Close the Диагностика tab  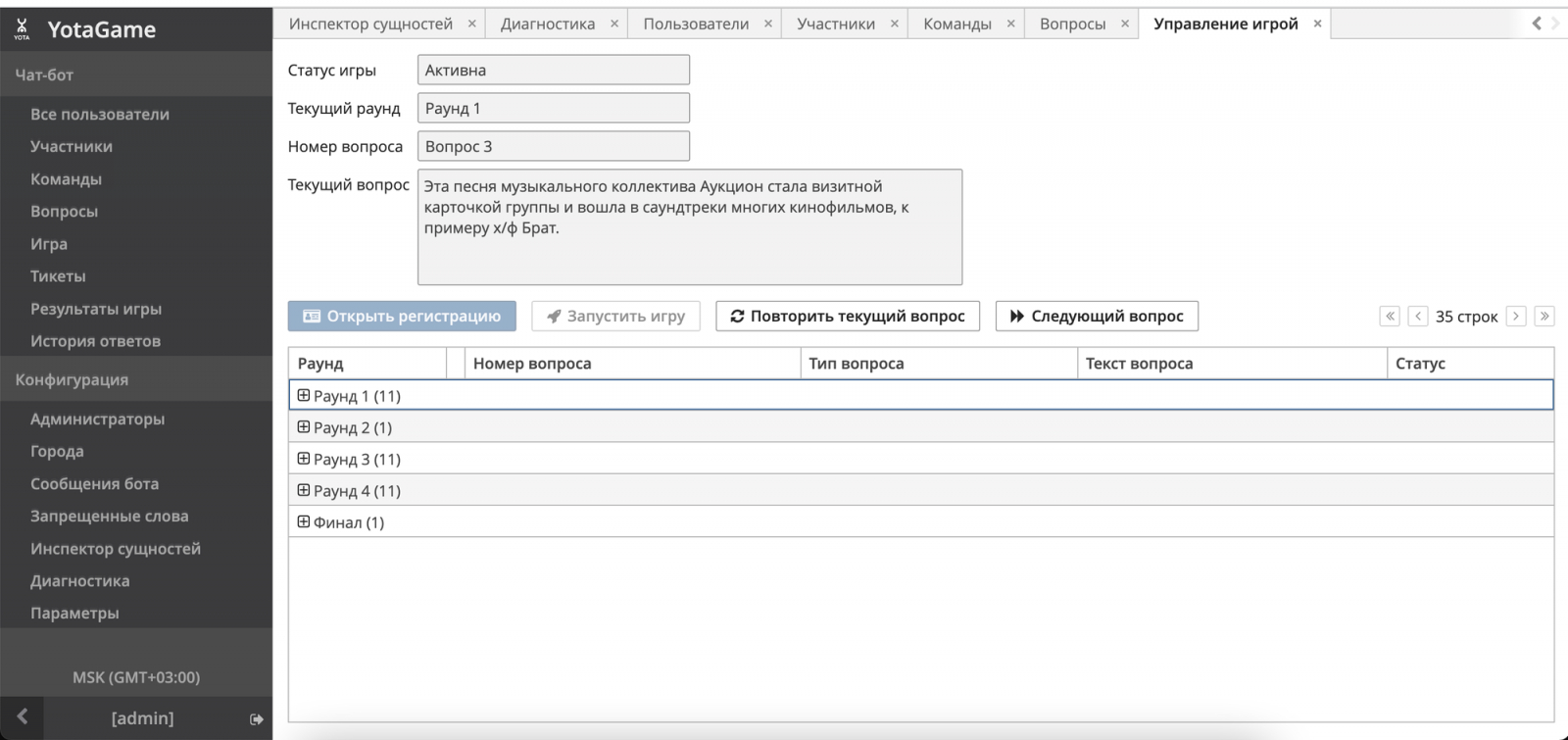614,24
